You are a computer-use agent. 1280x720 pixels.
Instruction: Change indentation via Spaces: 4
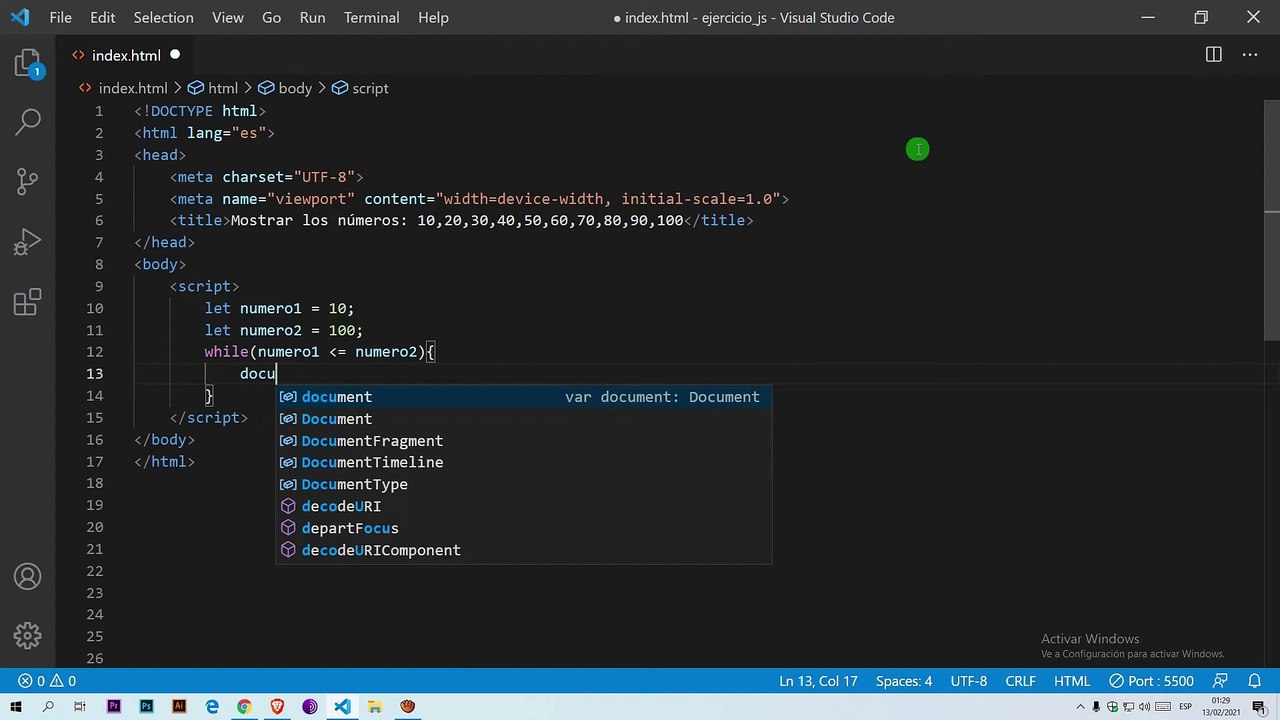903,681
